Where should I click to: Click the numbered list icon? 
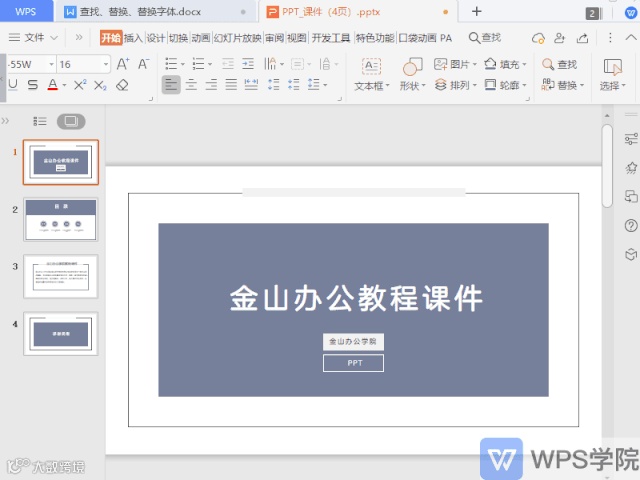pyautogui.click(x=198, y=64)
